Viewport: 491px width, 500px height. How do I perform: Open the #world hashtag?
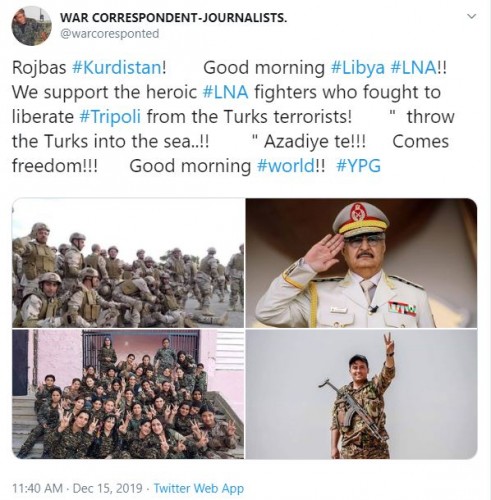[286, 166]
